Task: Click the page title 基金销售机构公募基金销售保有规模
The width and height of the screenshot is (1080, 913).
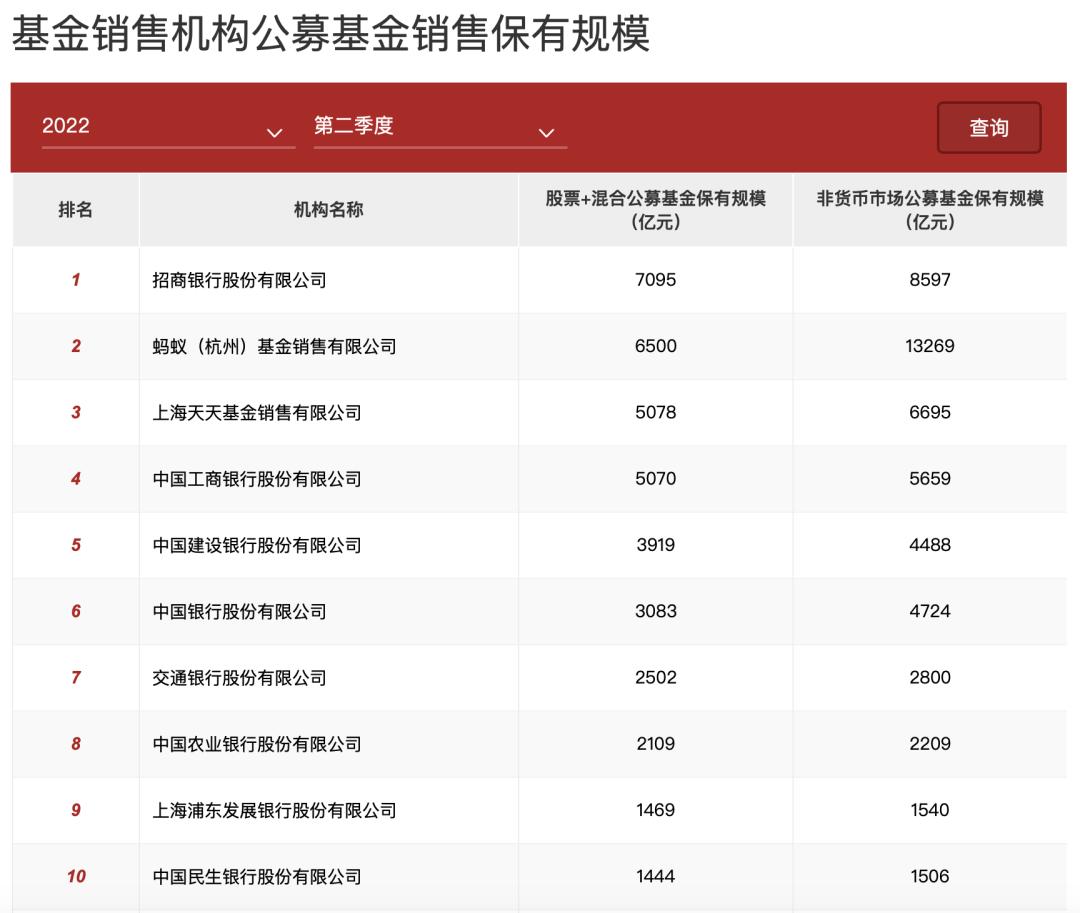Action: [x=331, y=33]
